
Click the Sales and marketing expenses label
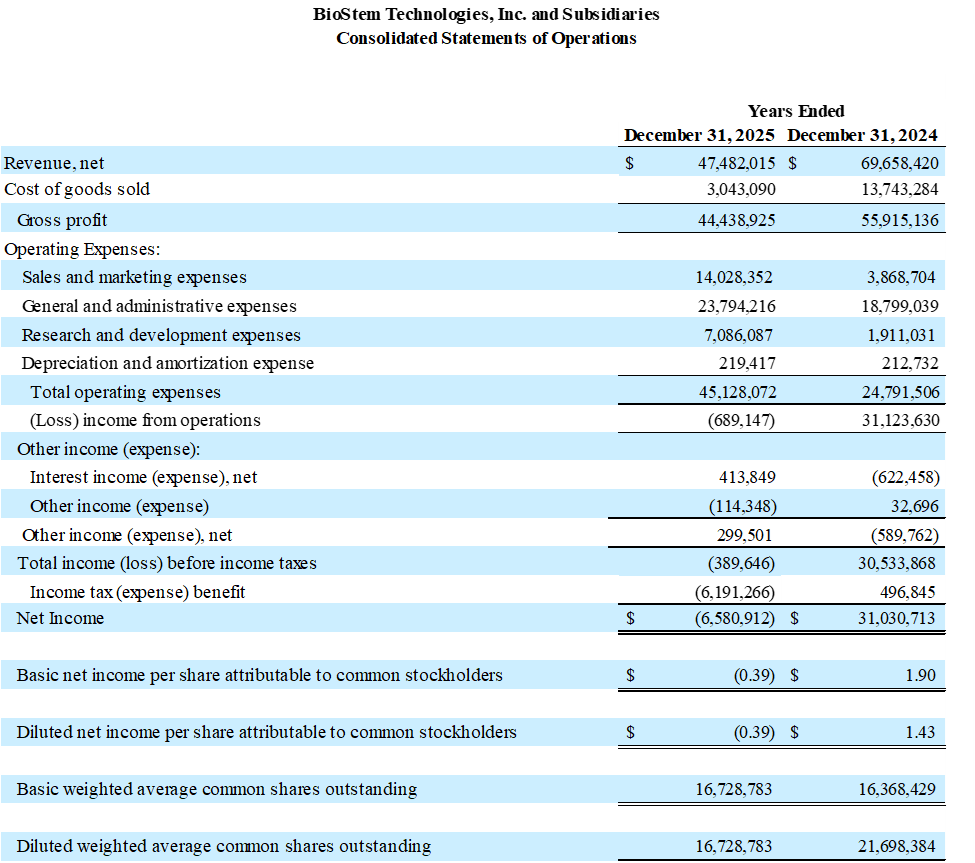click(134, 277)
